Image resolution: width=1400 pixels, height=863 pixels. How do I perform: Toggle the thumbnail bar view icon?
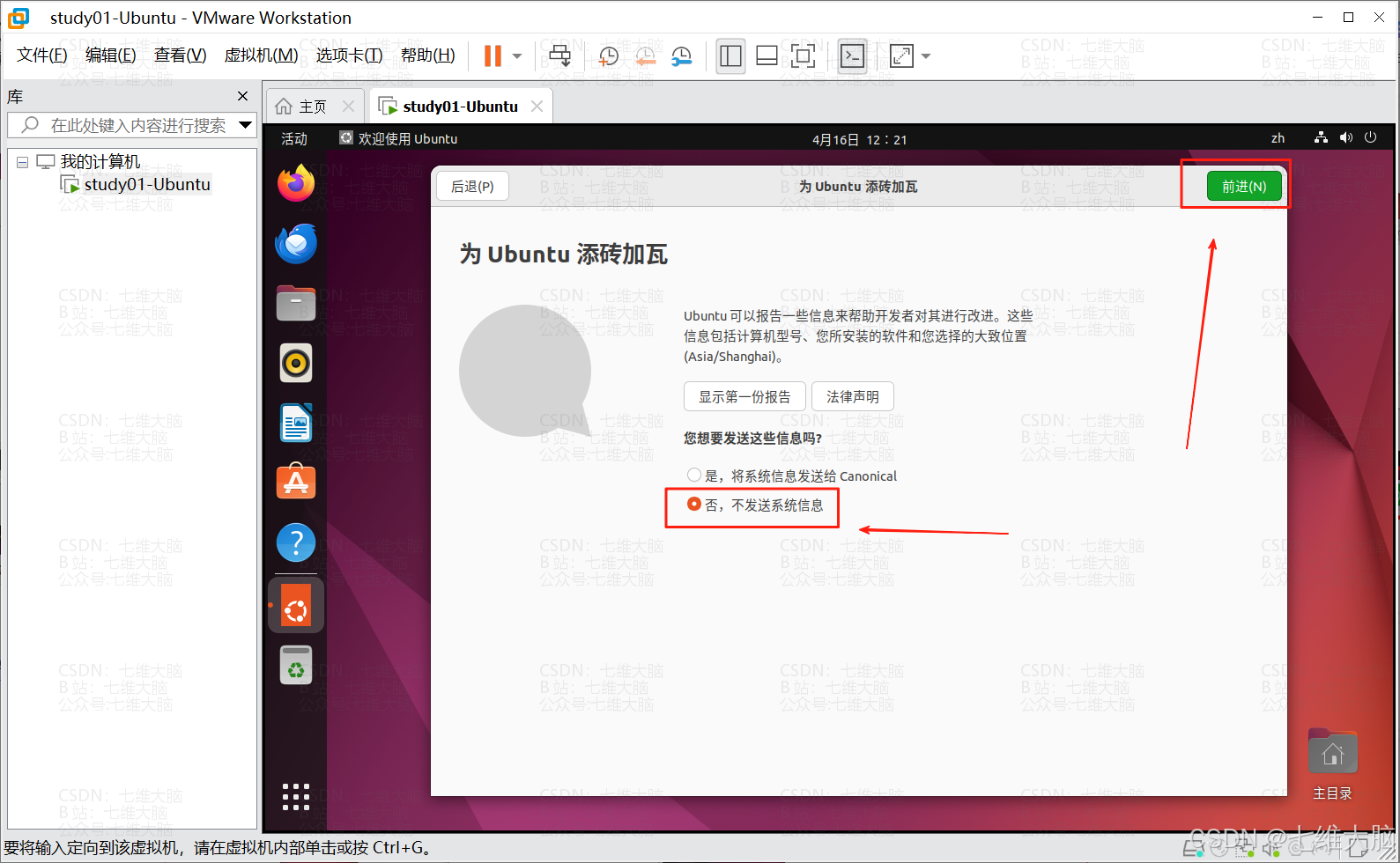(767, 56)
